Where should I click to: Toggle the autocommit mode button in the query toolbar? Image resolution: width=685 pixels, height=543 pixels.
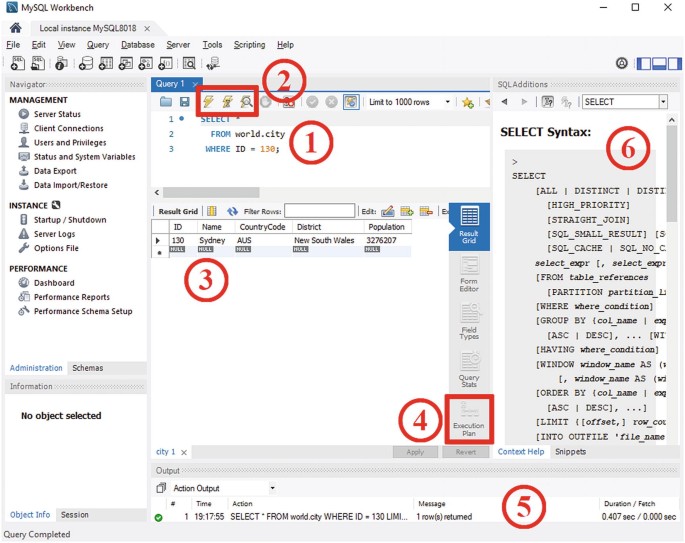(351, 102)
